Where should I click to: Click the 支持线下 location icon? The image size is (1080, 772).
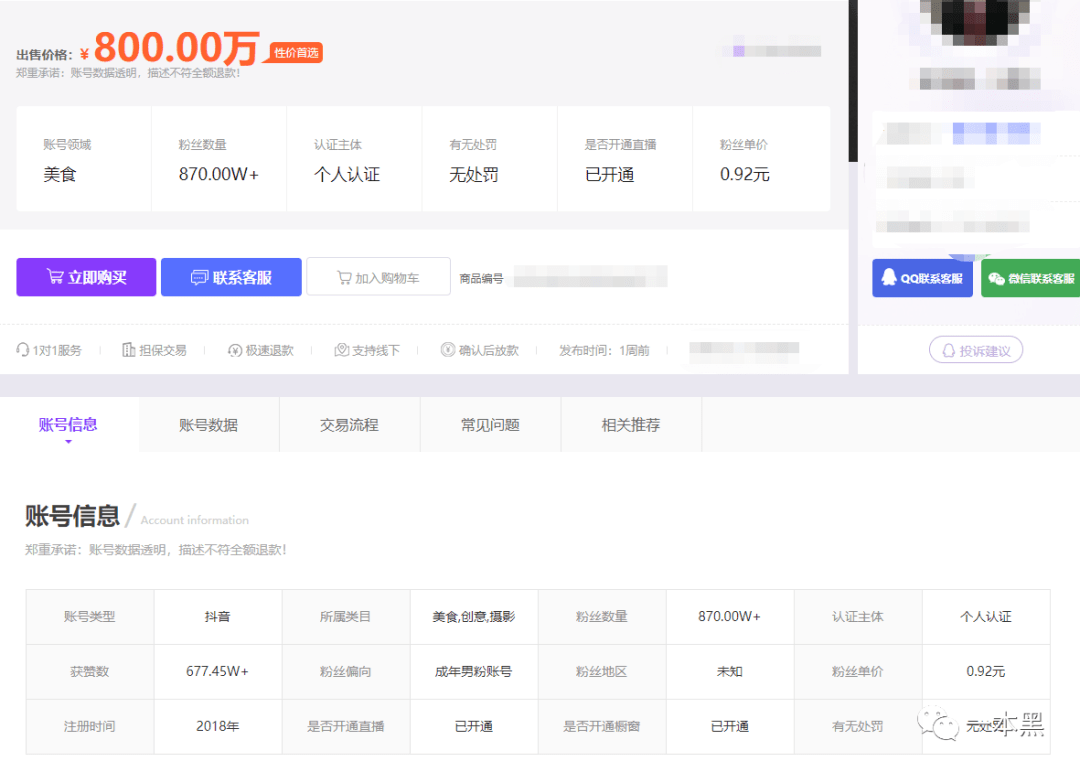tap(342, 350)
